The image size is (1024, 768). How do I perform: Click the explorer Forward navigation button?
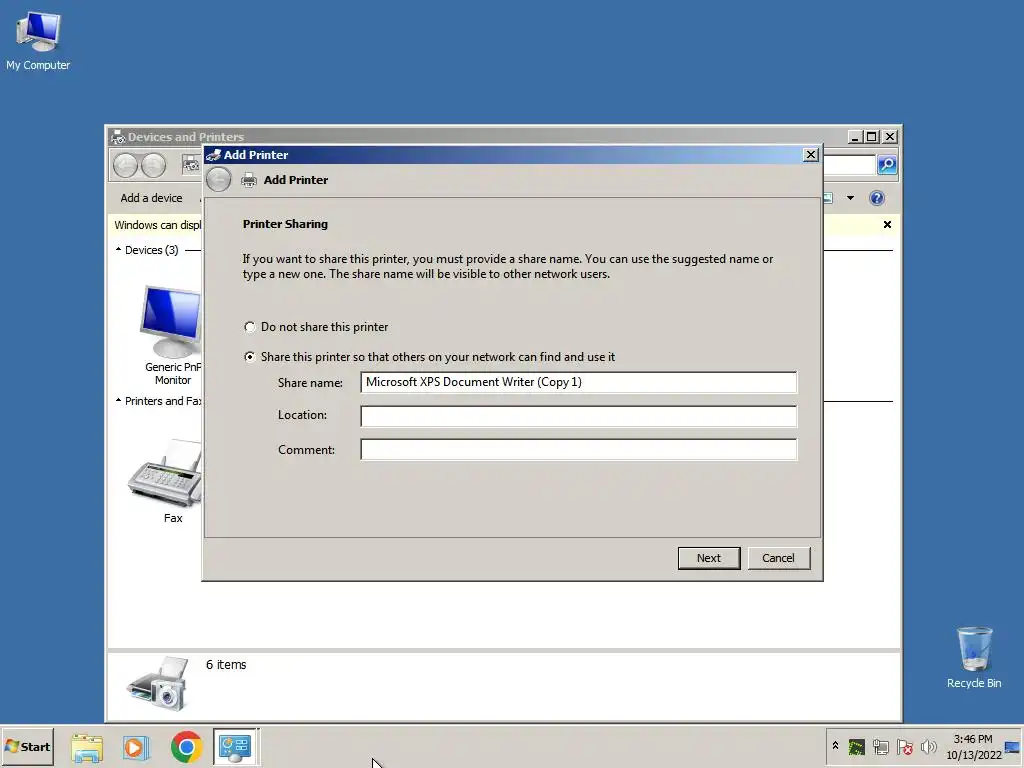[x=153, y=165]
